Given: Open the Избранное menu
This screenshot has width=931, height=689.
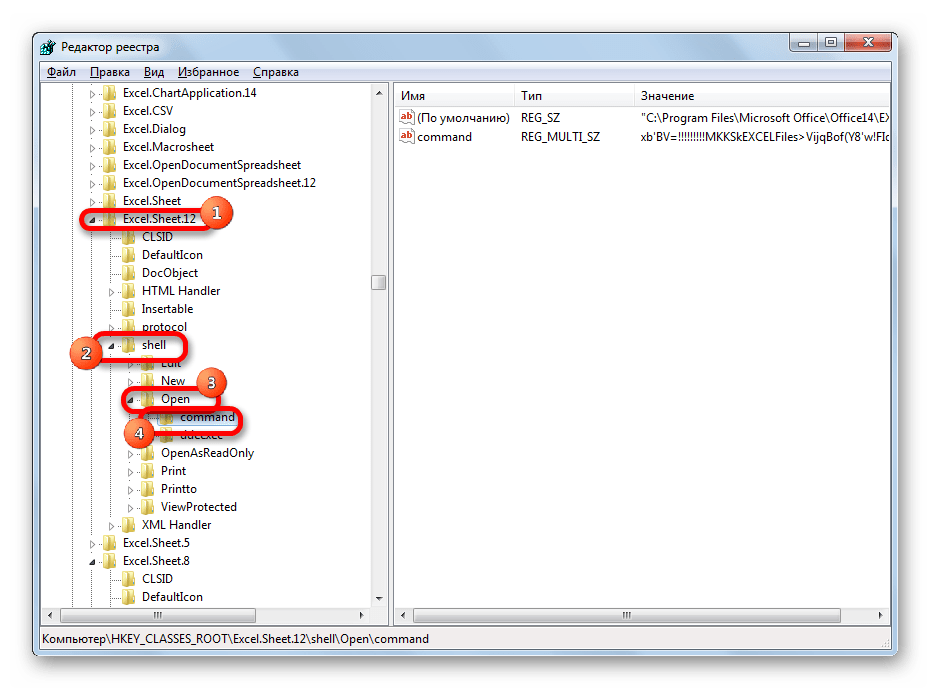Looking at the screenshot, I should click(x=208, y=72).
